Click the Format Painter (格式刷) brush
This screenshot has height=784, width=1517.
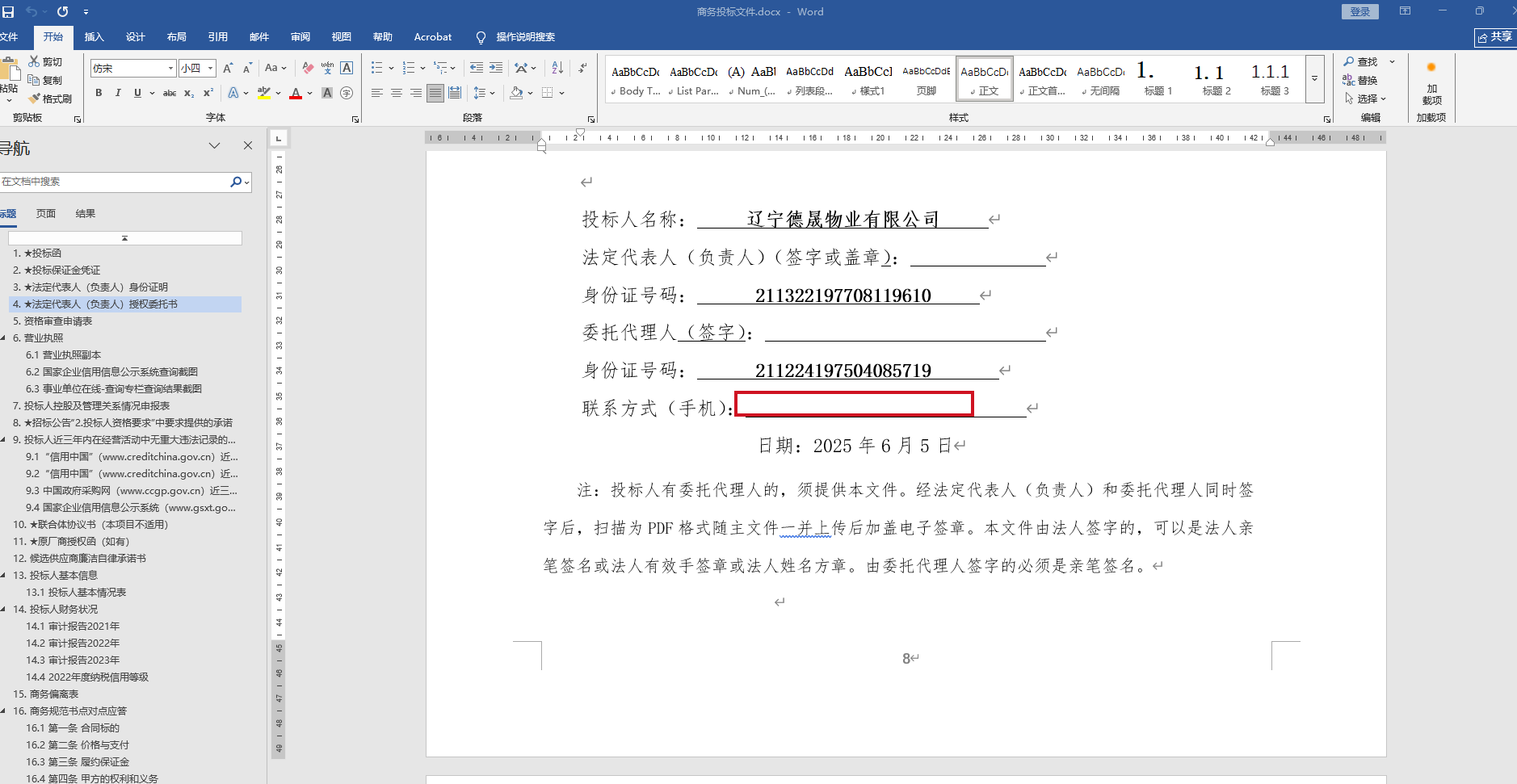point(50,99)
